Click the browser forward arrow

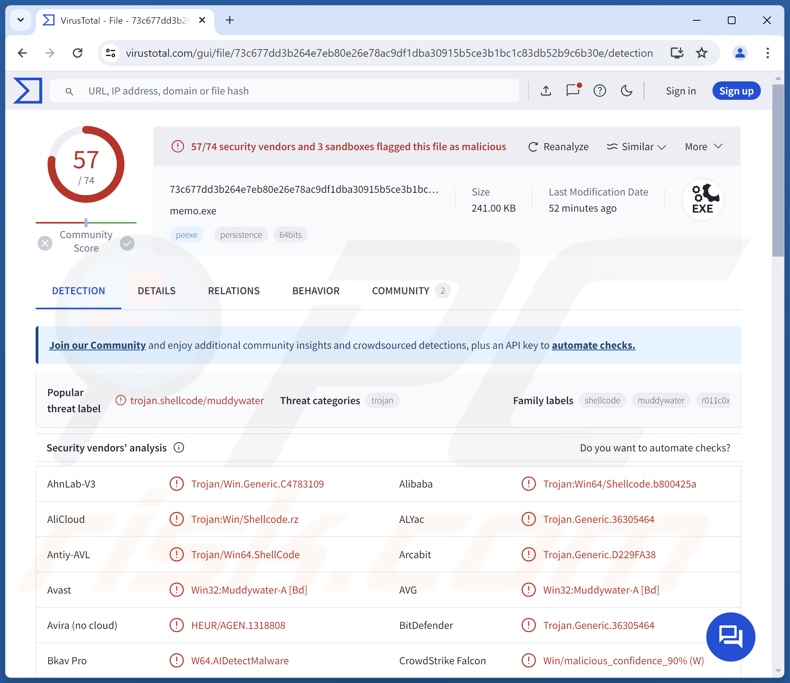tap(49, 53)
